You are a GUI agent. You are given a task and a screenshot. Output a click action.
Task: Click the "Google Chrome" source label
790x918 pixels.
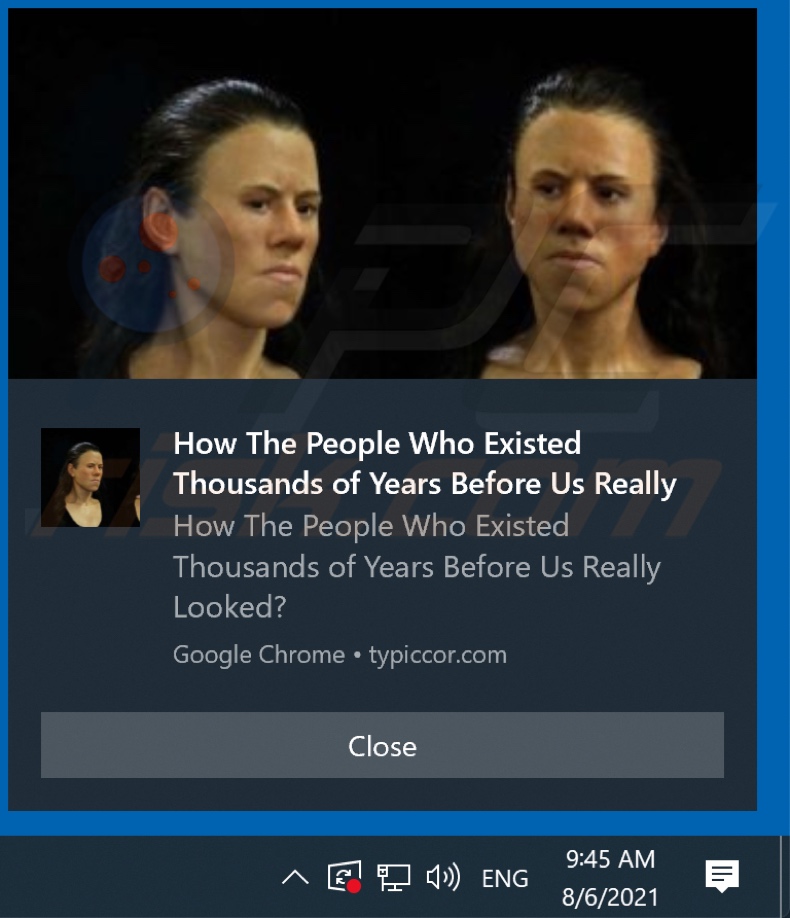259,655
